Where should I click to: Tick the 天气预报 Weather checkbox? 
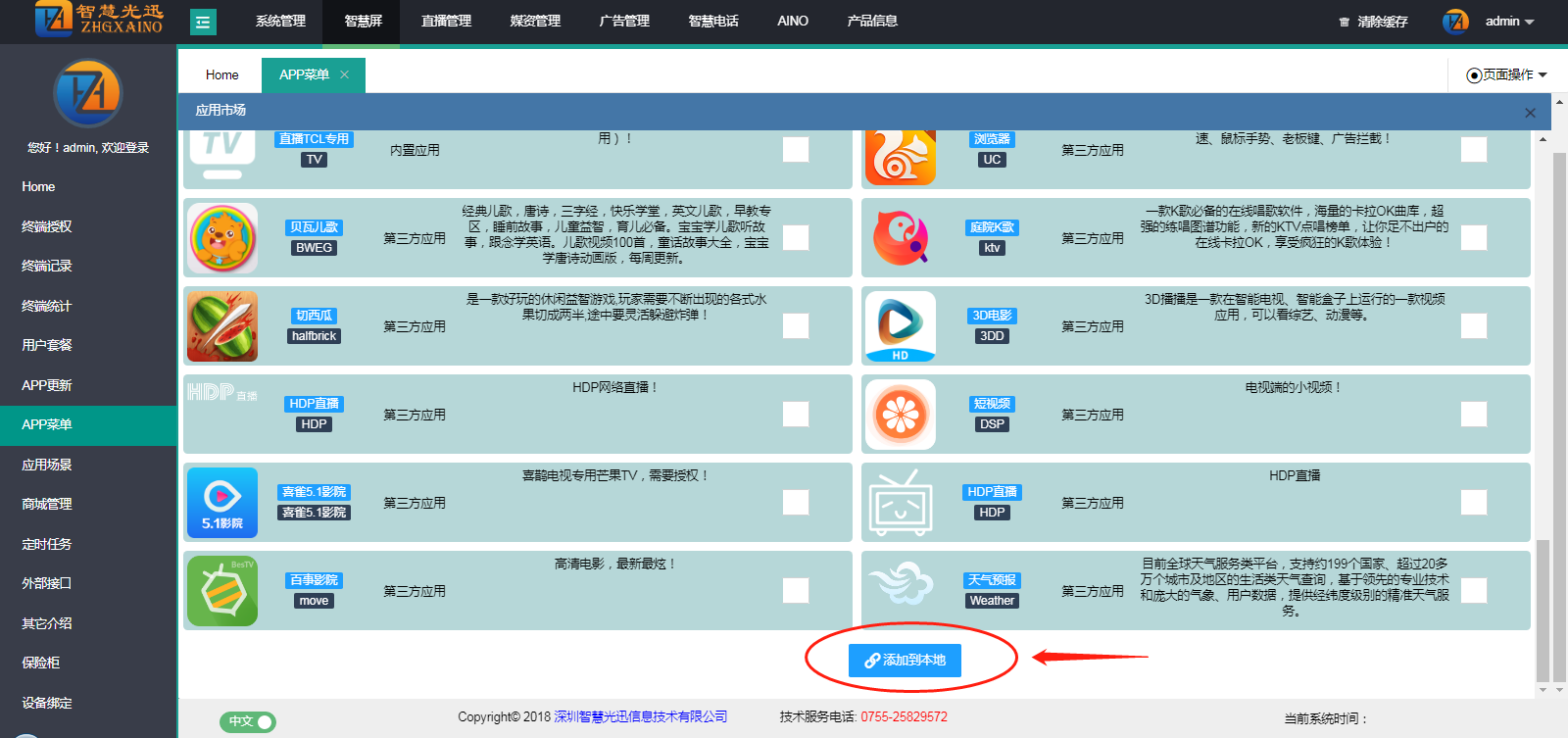[x=1473, y=591]
